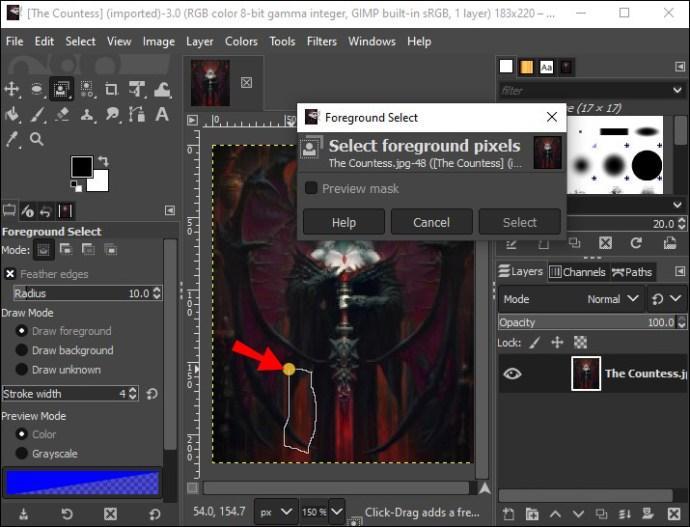Adjust the Radius stepper arrows
690x527 pixels.
pyautogui.click(x=157, y=293)
